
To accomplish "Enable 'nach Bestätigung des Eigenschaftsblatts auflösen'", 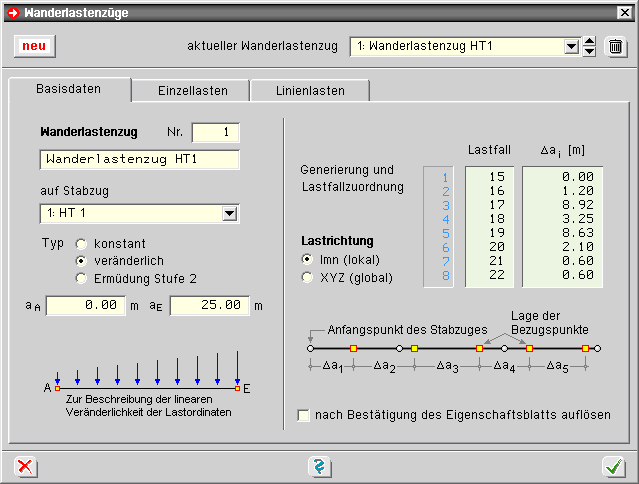I will pos(304,414).
